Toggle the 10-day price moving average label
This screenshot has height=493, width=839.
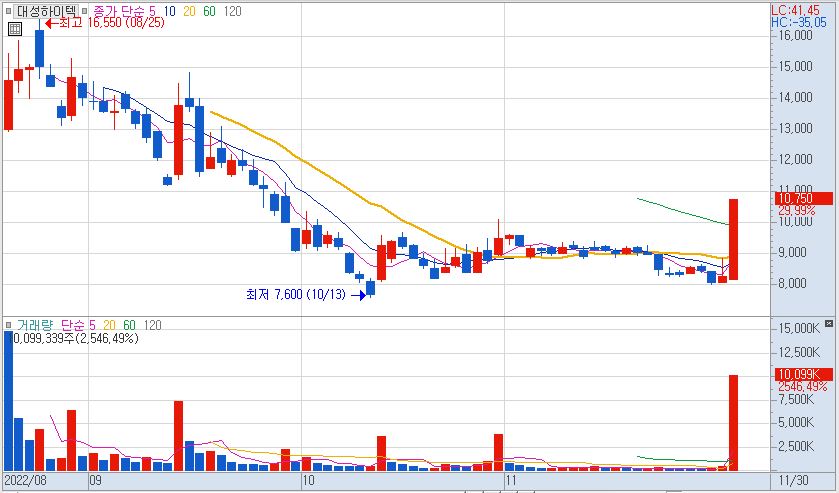pyautogui.click(x=169, y=11)
